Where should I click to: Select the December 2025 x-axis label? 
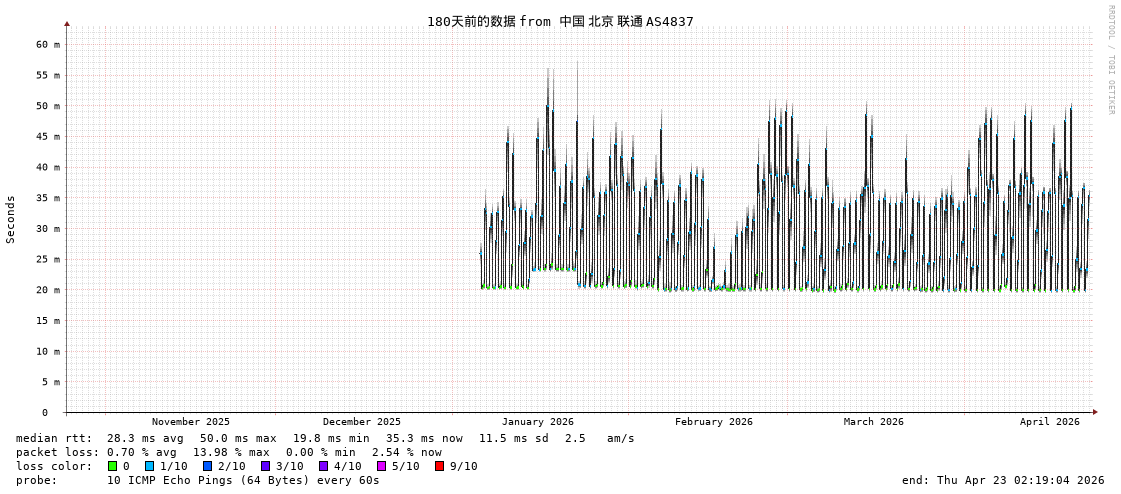pyautogui.click(x=361, y=422)
